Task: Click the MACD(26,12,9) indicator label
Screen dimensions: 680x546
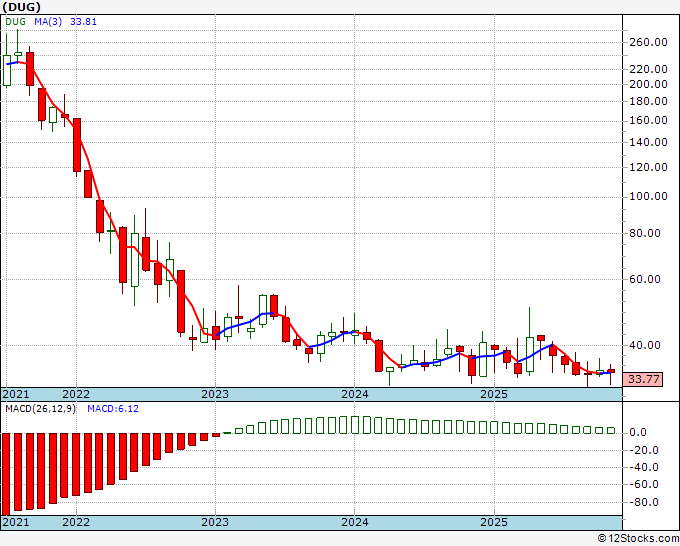Action: point(40,409)
